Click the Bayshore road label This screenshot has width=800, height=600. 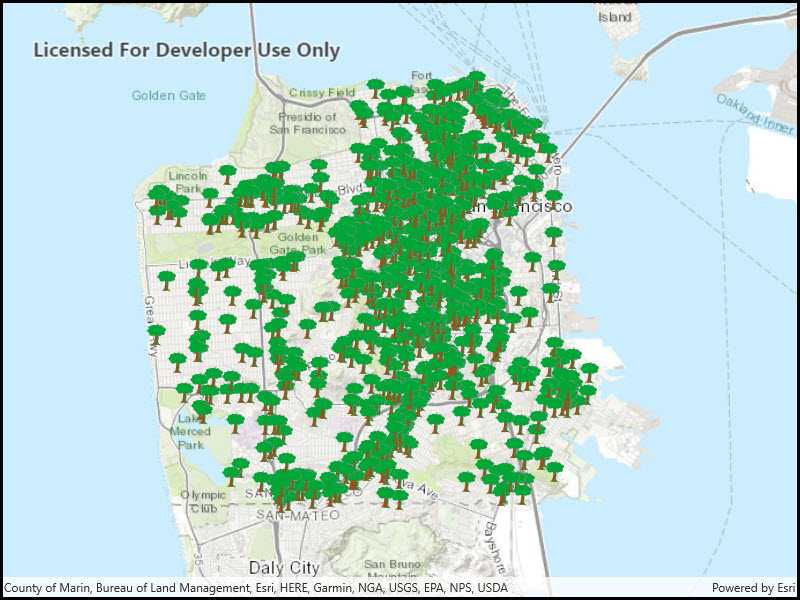point(494,547)
